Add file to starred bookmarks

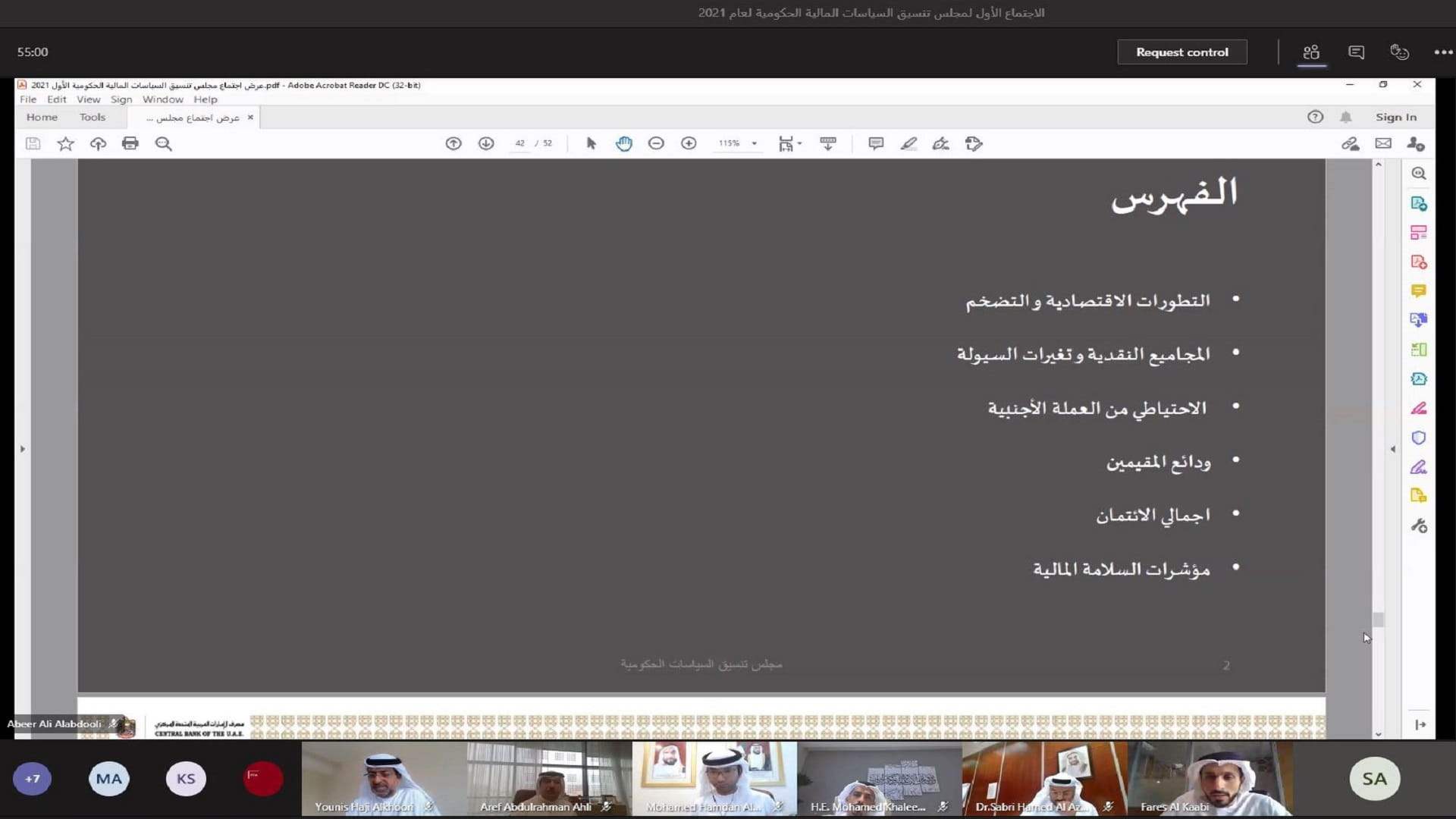coord(66,143)
